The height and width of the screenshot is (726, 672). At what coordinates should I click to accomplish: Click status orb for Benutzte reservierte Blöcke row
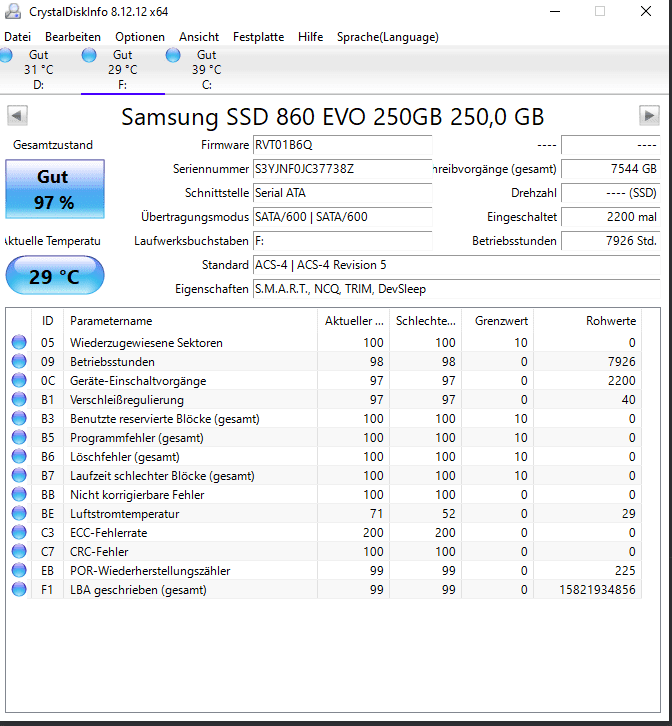(19, 418)
